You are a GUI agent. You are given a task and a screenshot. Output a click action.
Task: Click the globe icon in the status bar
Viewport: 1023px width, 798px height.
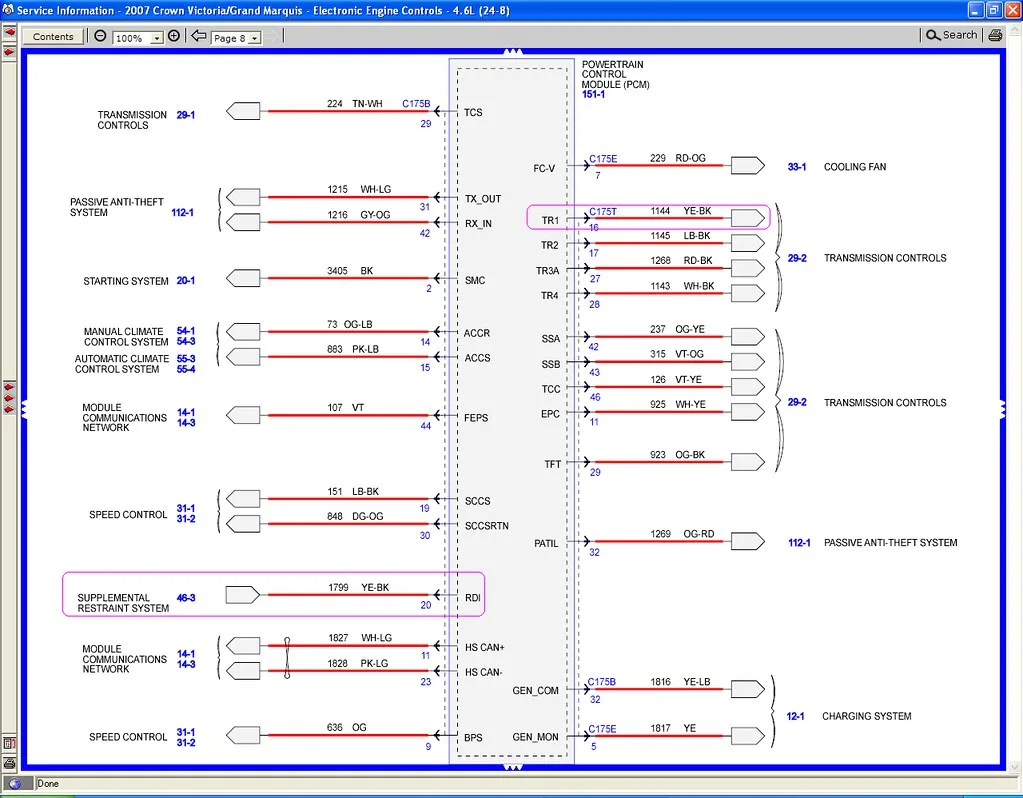15,784
